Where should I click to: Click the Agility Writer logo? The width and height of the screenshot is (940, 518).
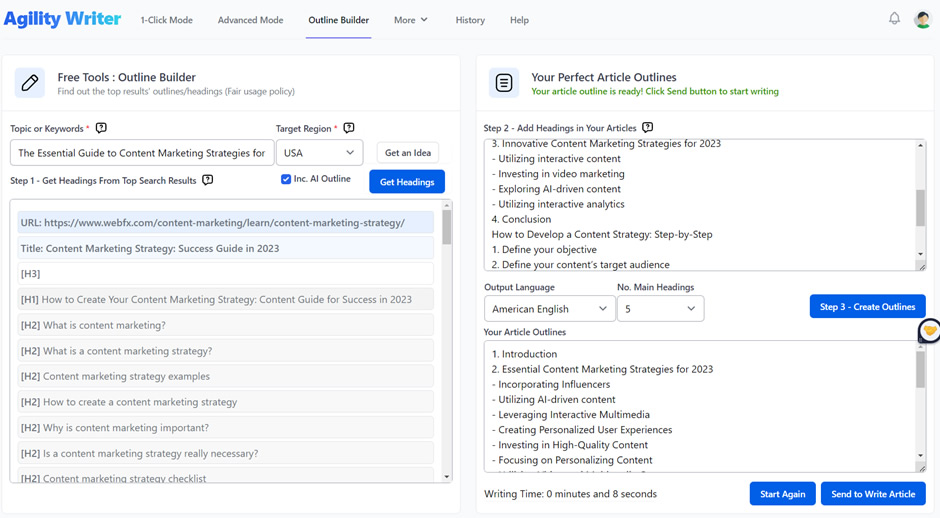coord(62,19)
